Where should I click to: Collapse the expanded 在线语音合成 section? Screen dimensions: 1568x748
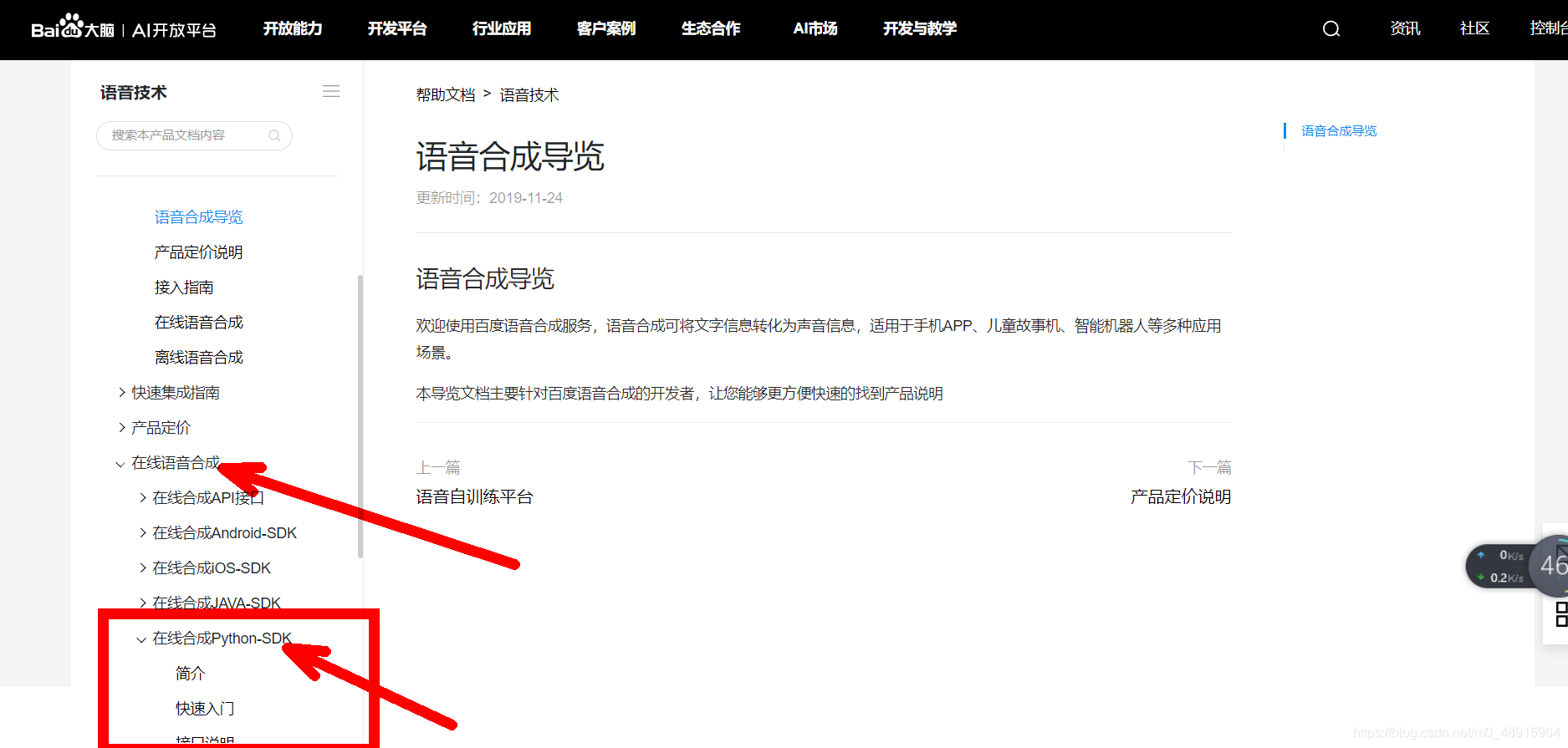(x=168, y=463)
